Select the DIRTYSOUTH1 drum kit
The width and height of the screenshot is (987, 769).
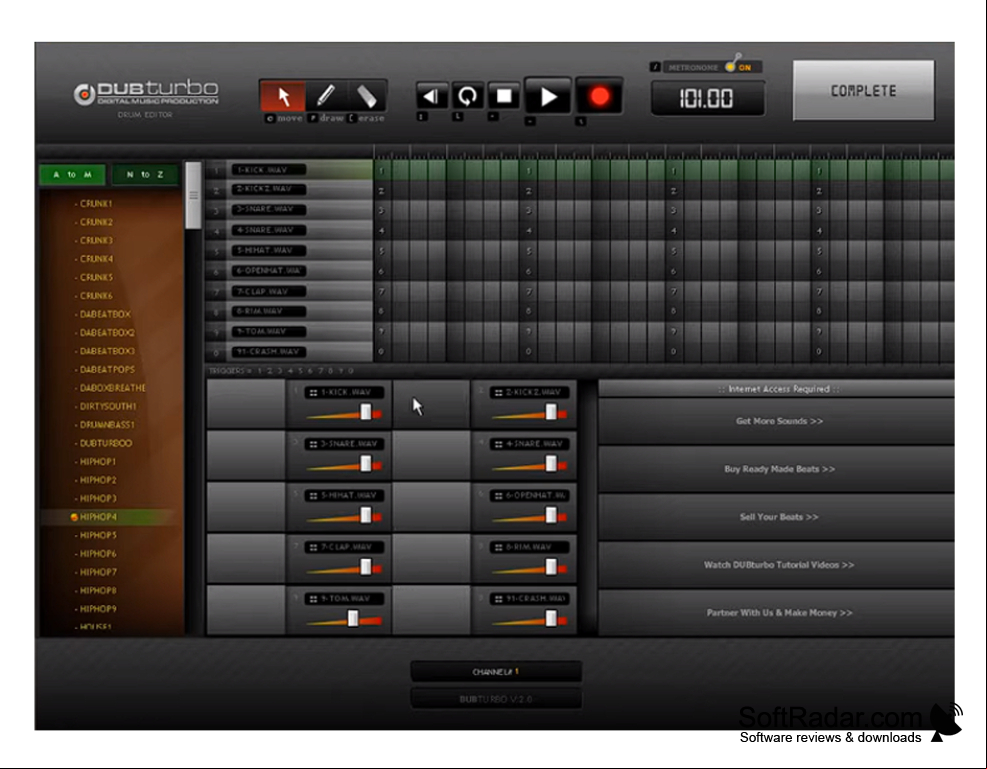pos(107,407)
